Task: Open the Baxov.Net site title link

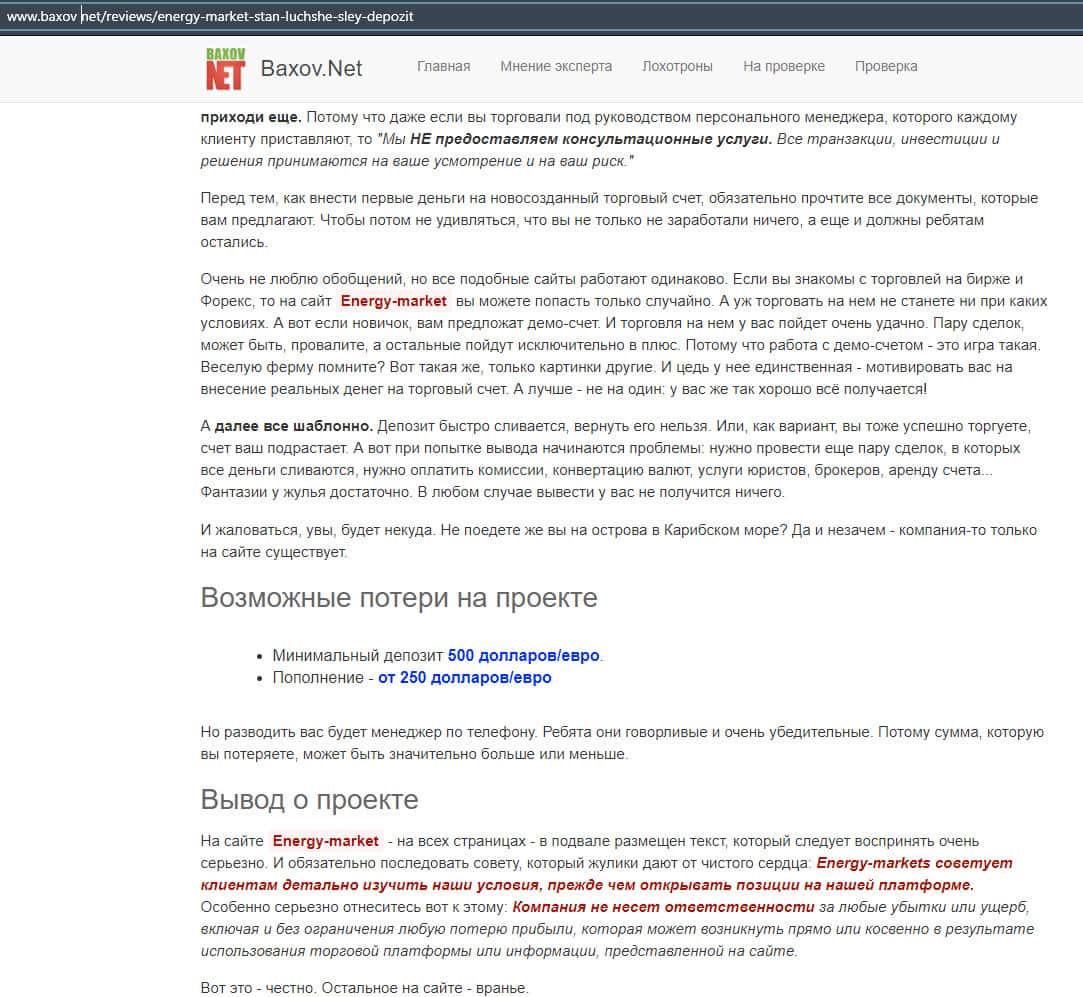Action: click(x=311, y=68)
